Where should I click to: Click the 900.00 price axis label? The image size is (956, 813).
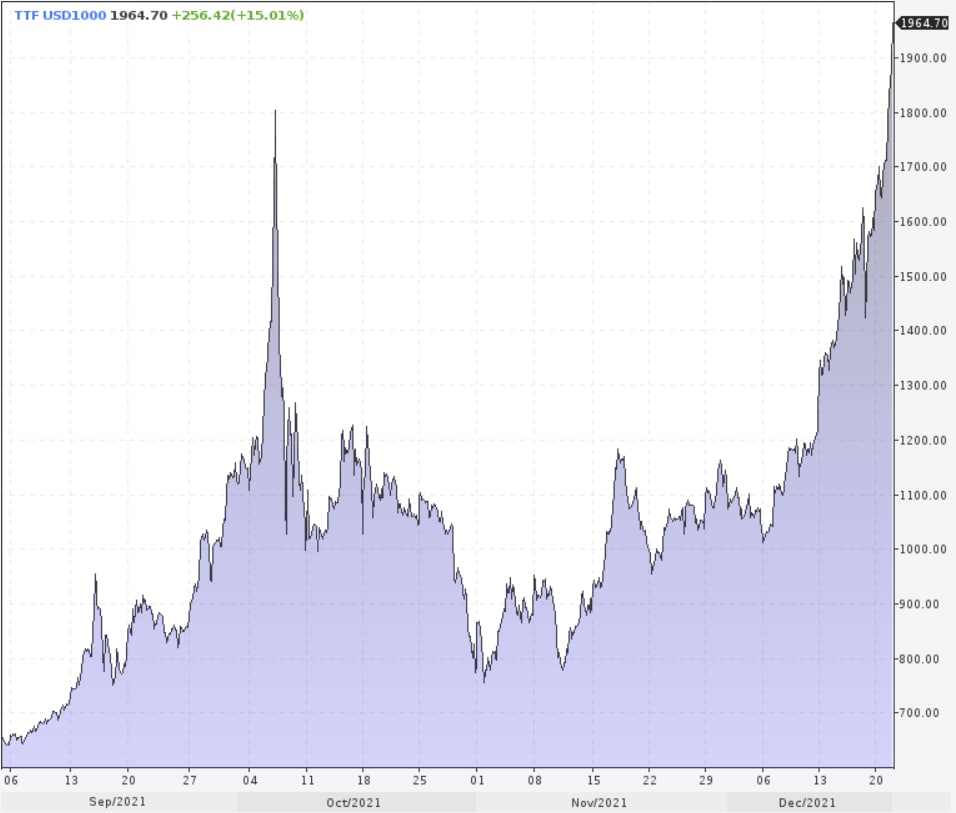920,604
